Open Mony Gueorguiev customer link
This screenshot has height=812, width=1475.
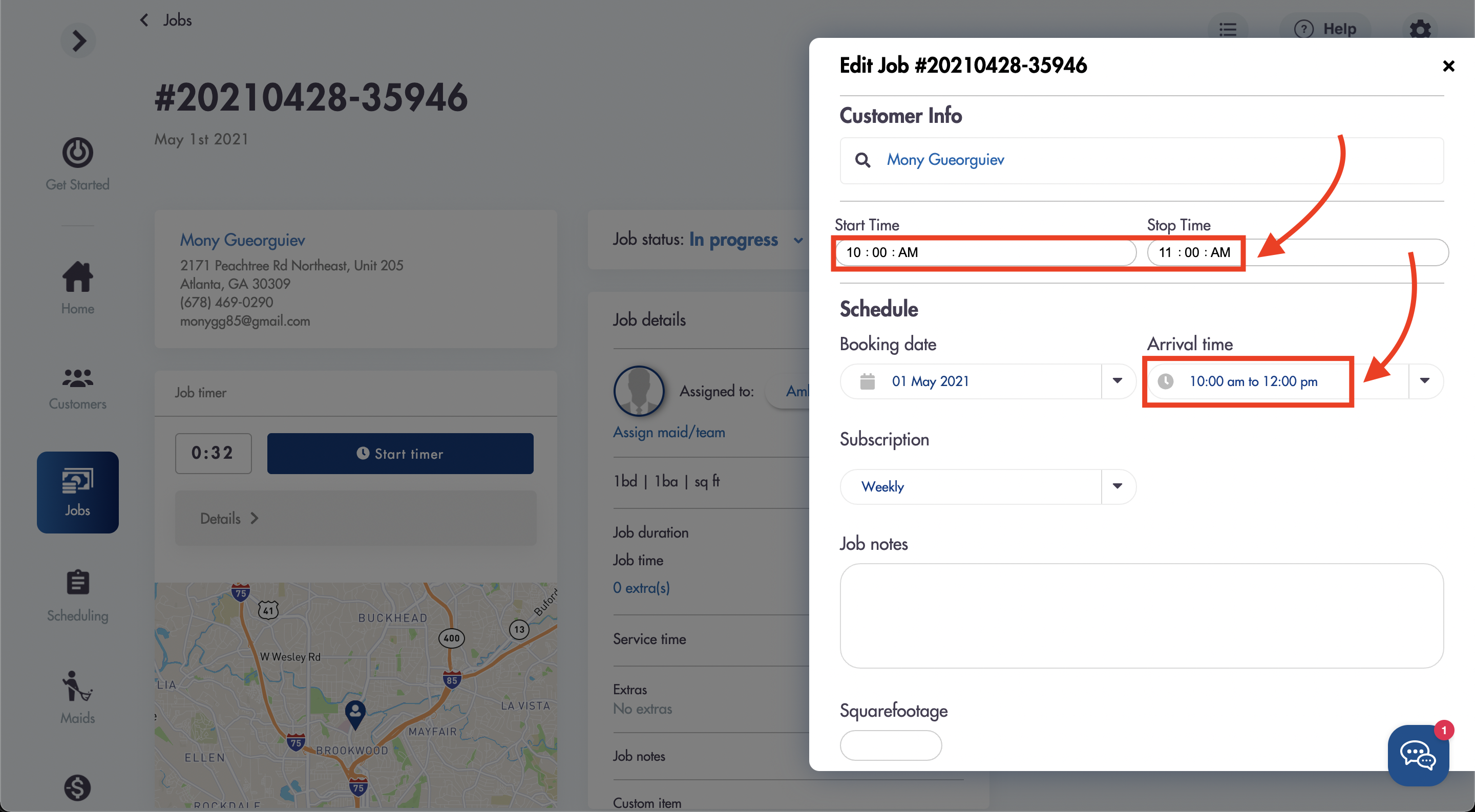[242, 240]
